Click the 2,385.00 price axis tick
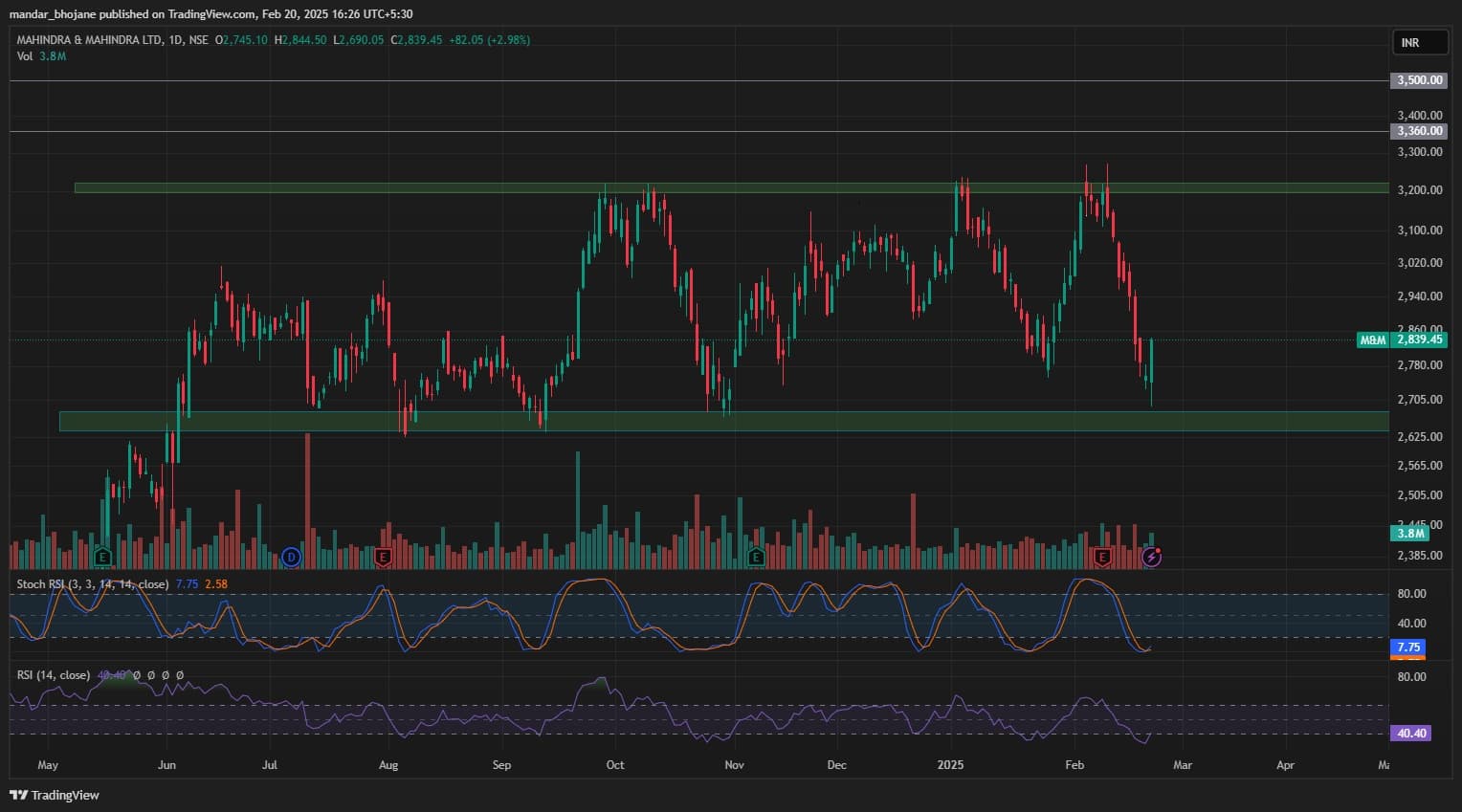Viewport: 1462px width, 812px height. pos(1420,556)
